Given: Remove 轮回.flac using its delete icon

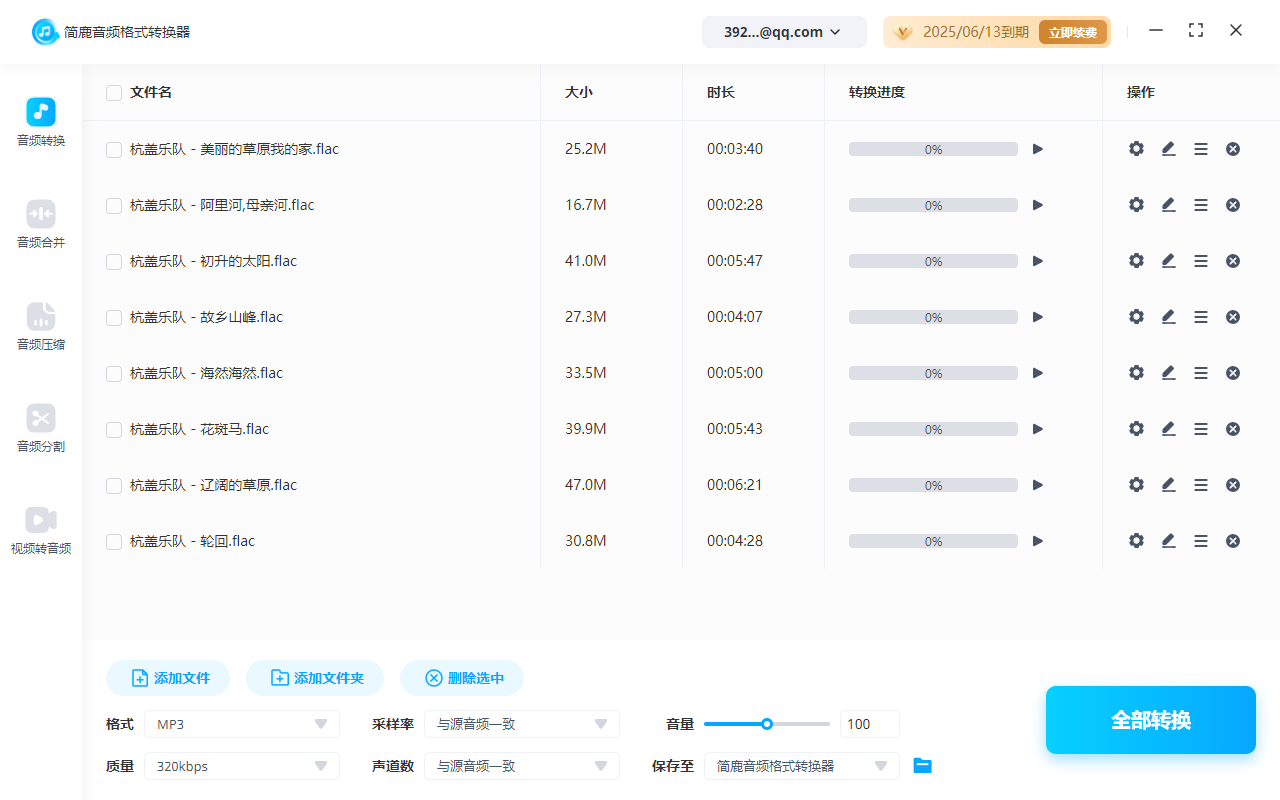Looking at the screenshot, I should (x=1232, y=540).
